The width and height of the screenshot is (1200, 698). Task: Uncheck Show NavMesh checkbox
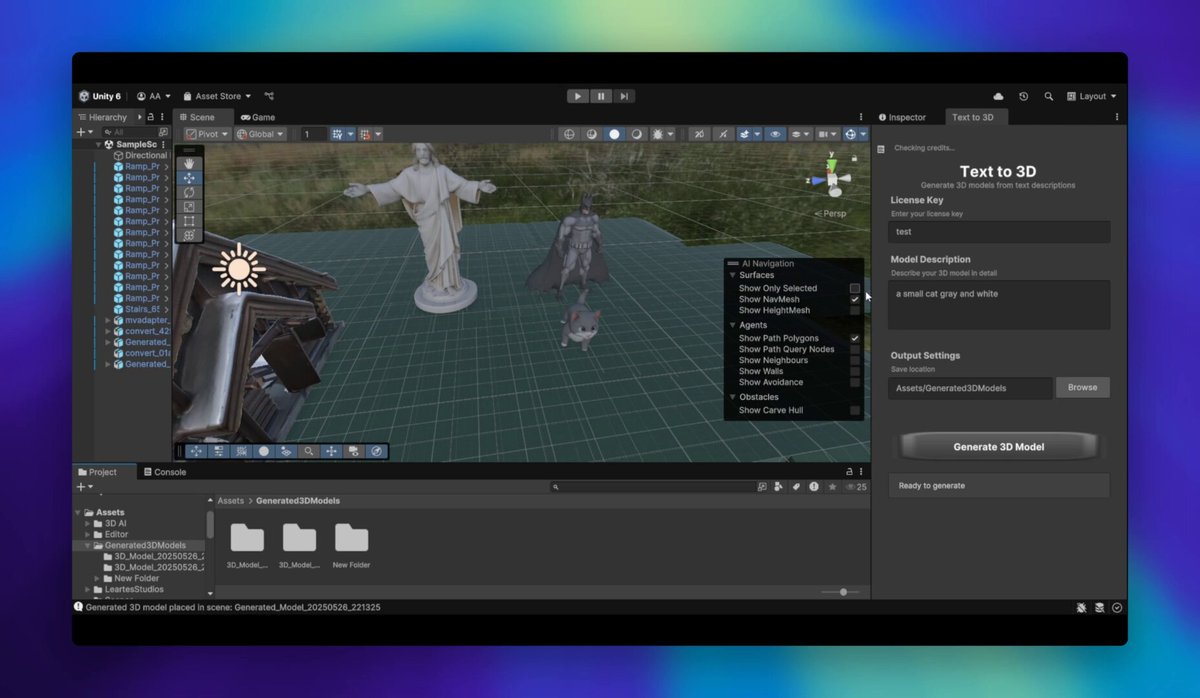855,299
